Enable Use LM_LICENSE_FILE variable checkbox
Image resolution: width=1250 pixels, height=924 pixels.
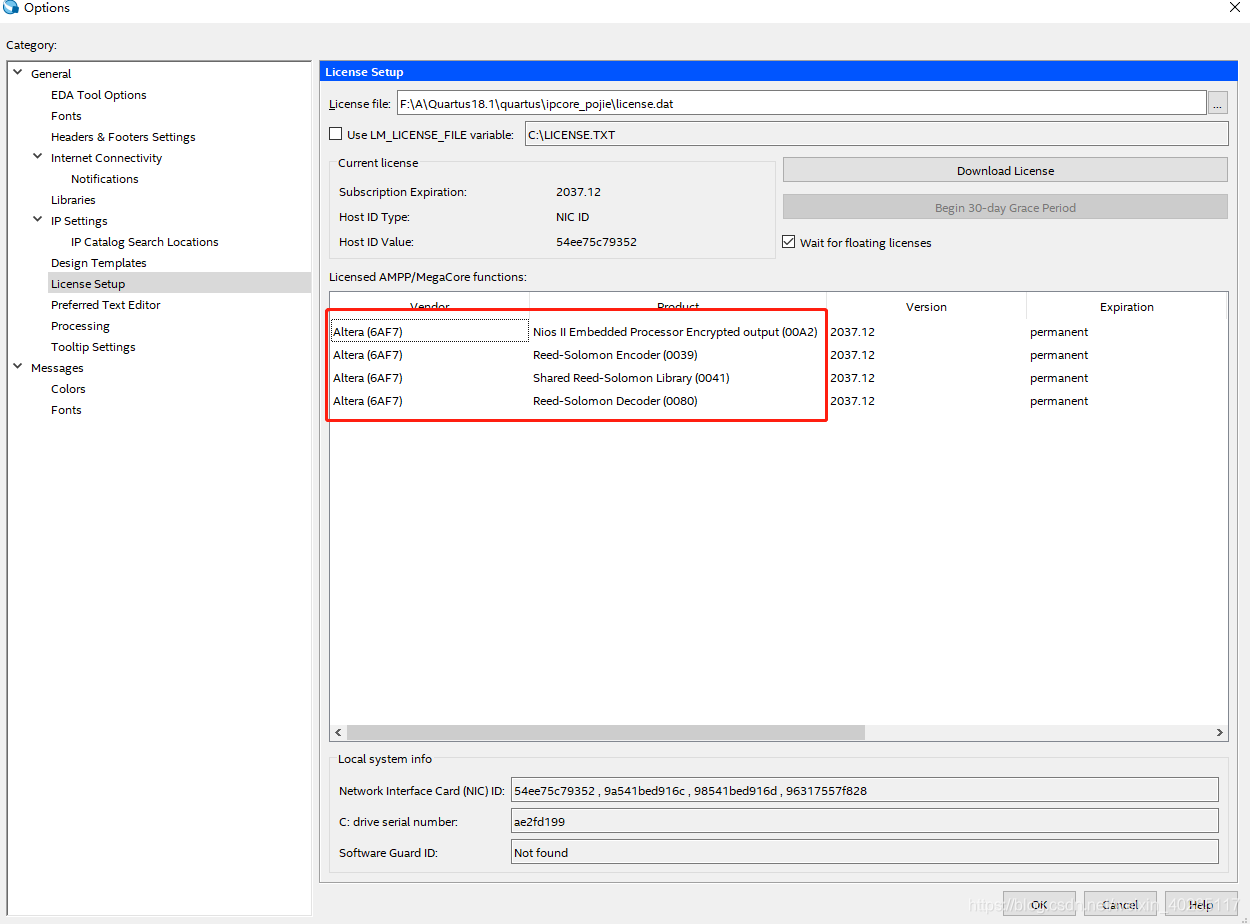[x=336, y=134]
